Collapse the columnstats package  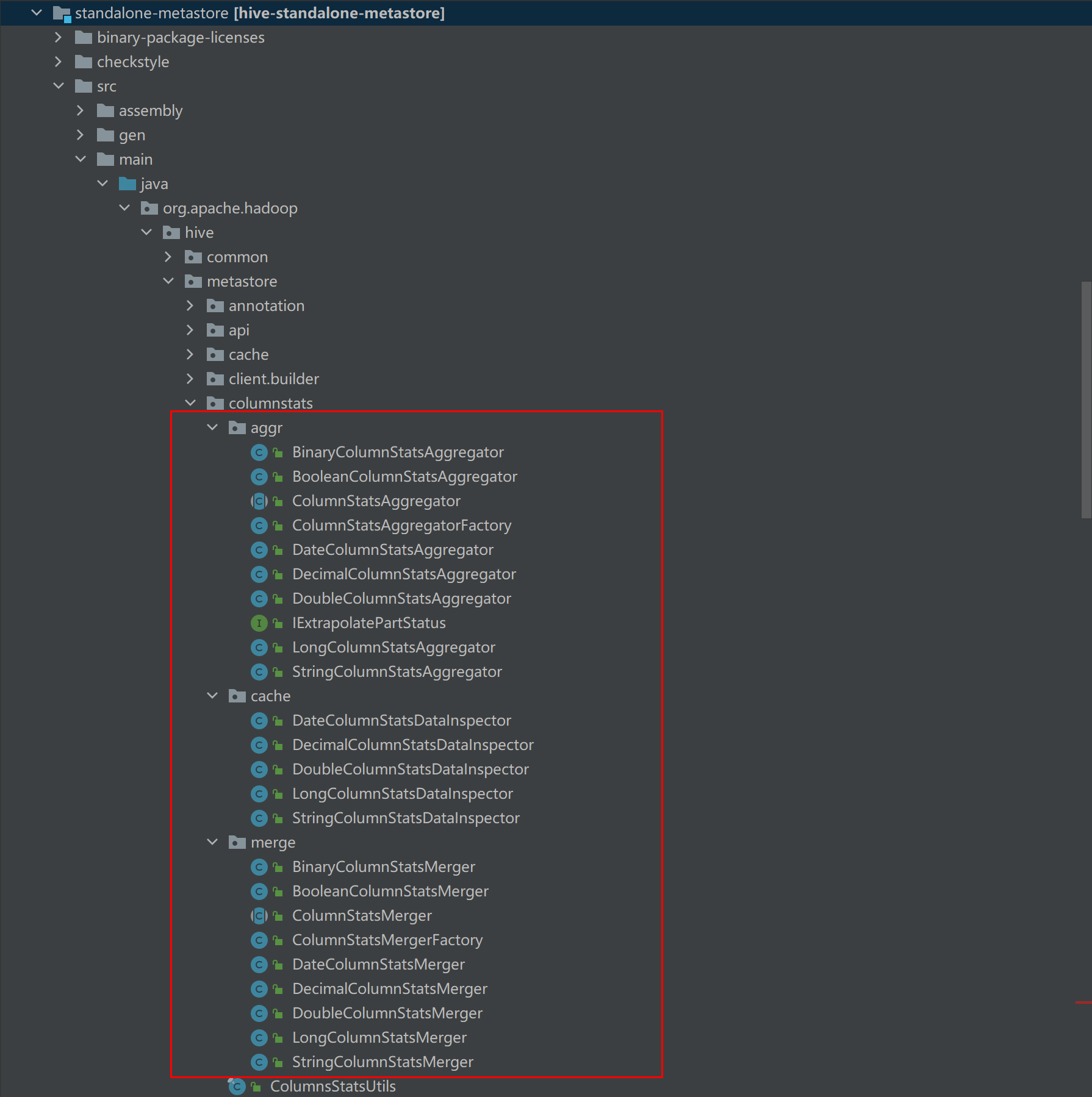click(x=190, y=403)
